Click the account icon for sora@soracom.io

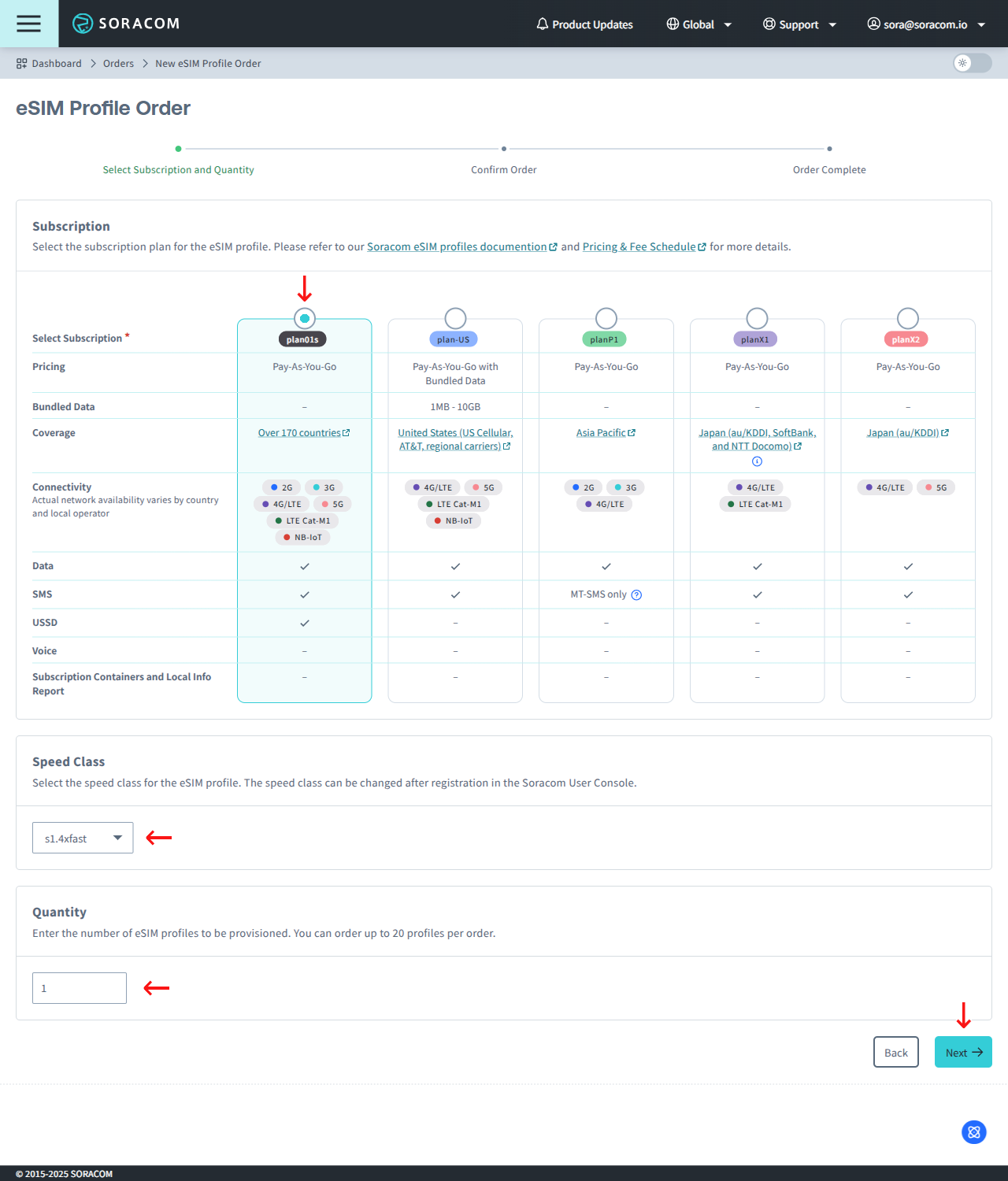click(x=873, y=24)
